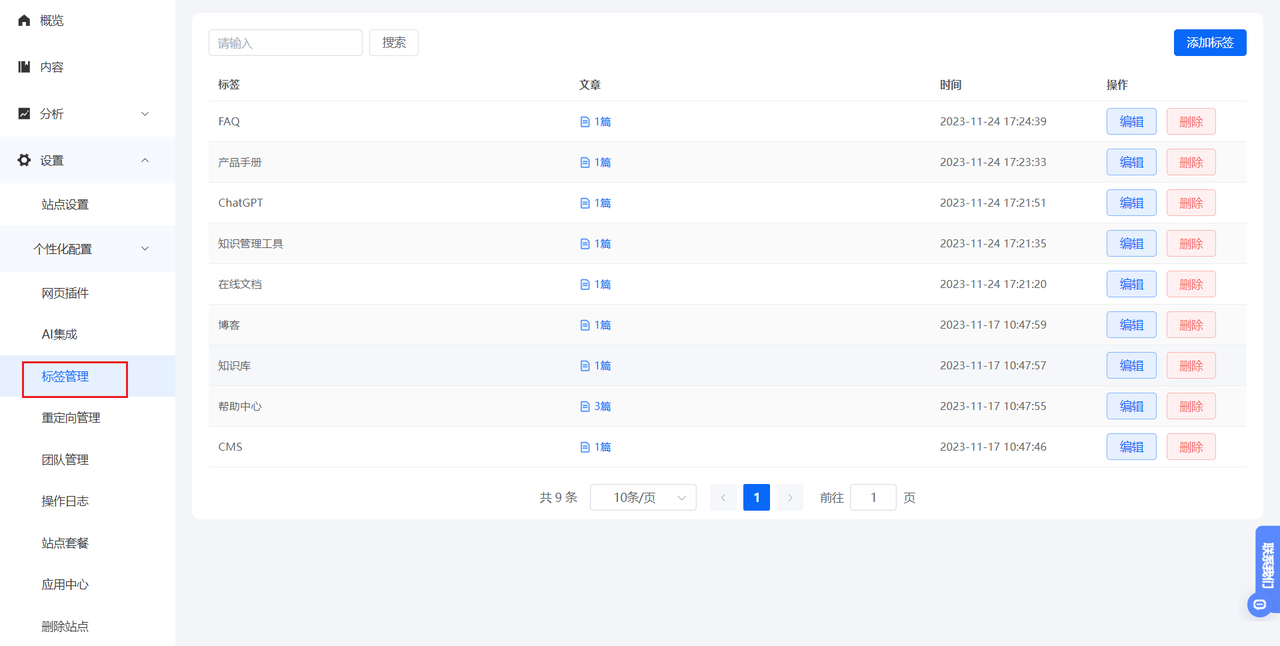This screenshot has height=646, width=1280.
Task: Open the 10条/页 page size dropdown
Action: click(643, 497)
